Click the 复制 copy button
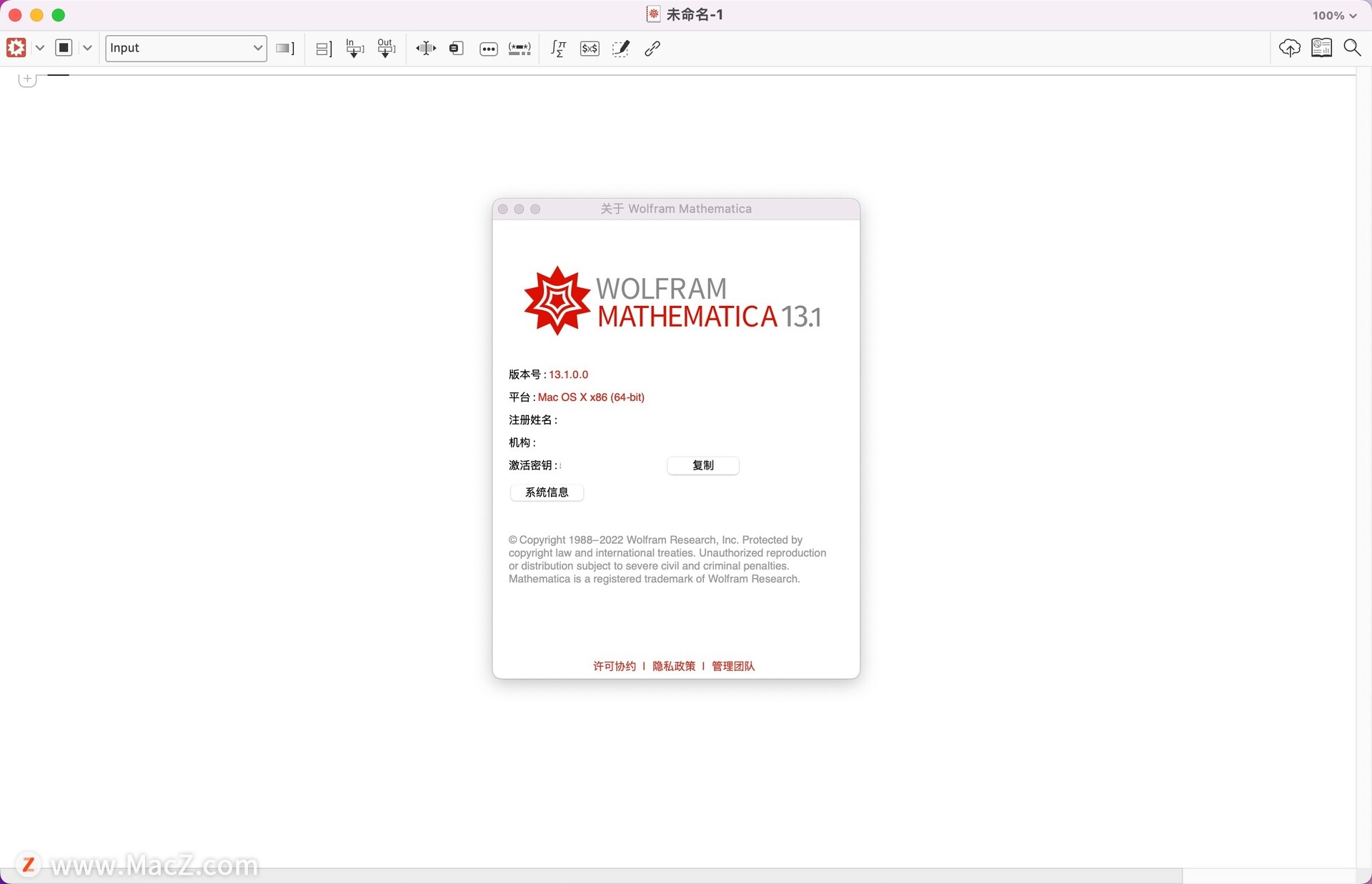 tap(703, 465)
